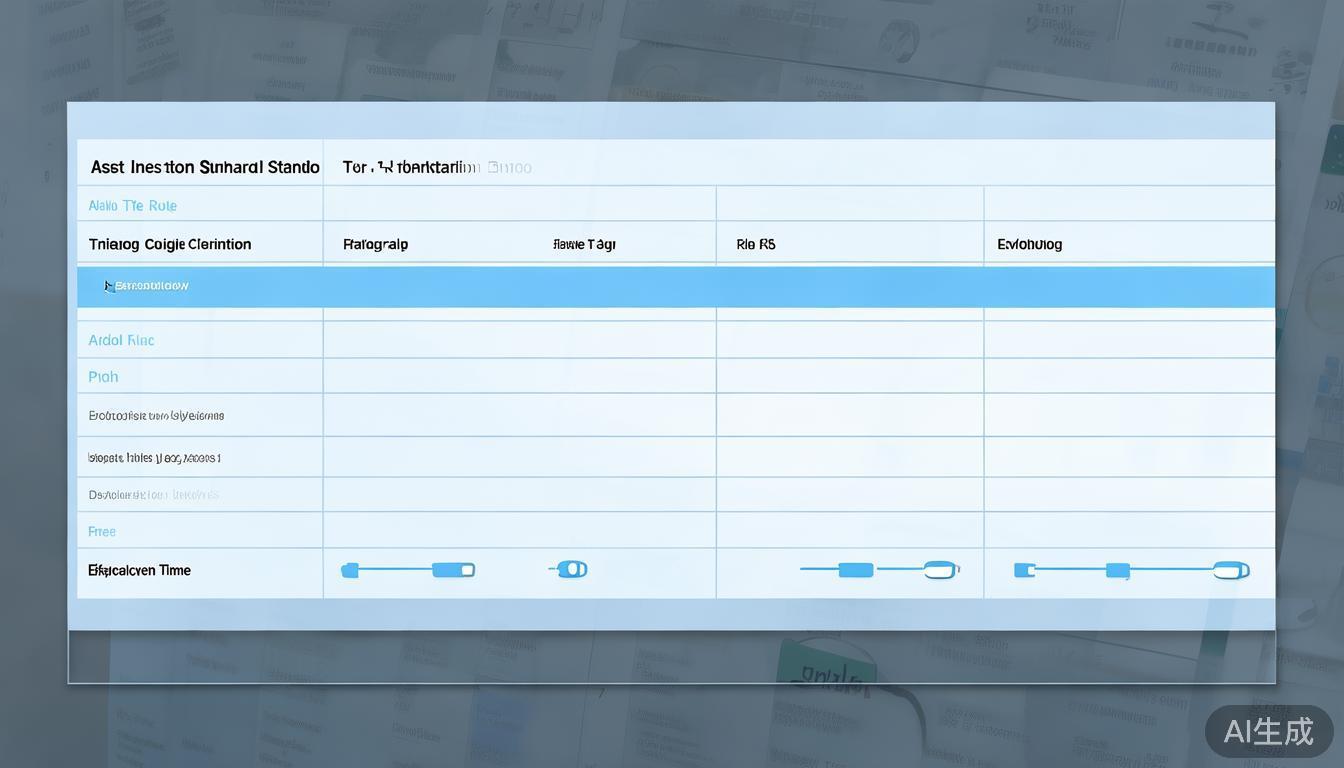
Task: Click the "Pioh" row link
Action: pos(103,377)
